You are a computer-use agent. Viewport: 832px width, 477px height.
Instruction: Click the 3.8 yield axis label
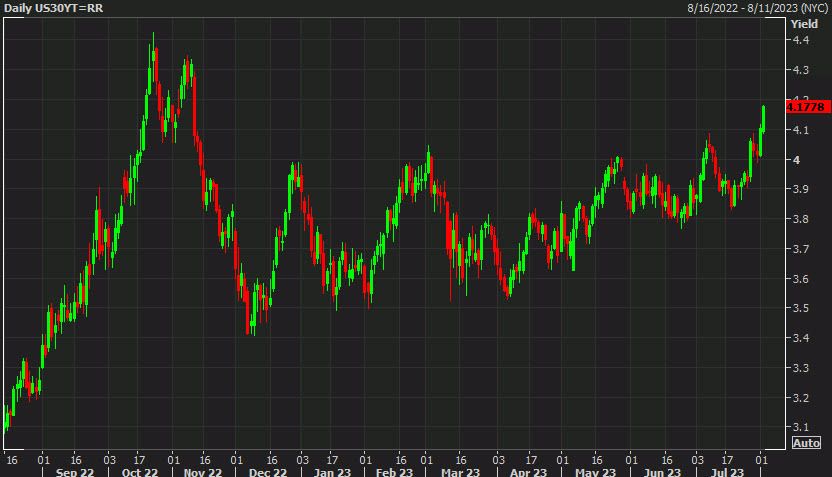(x=800, y=219)
